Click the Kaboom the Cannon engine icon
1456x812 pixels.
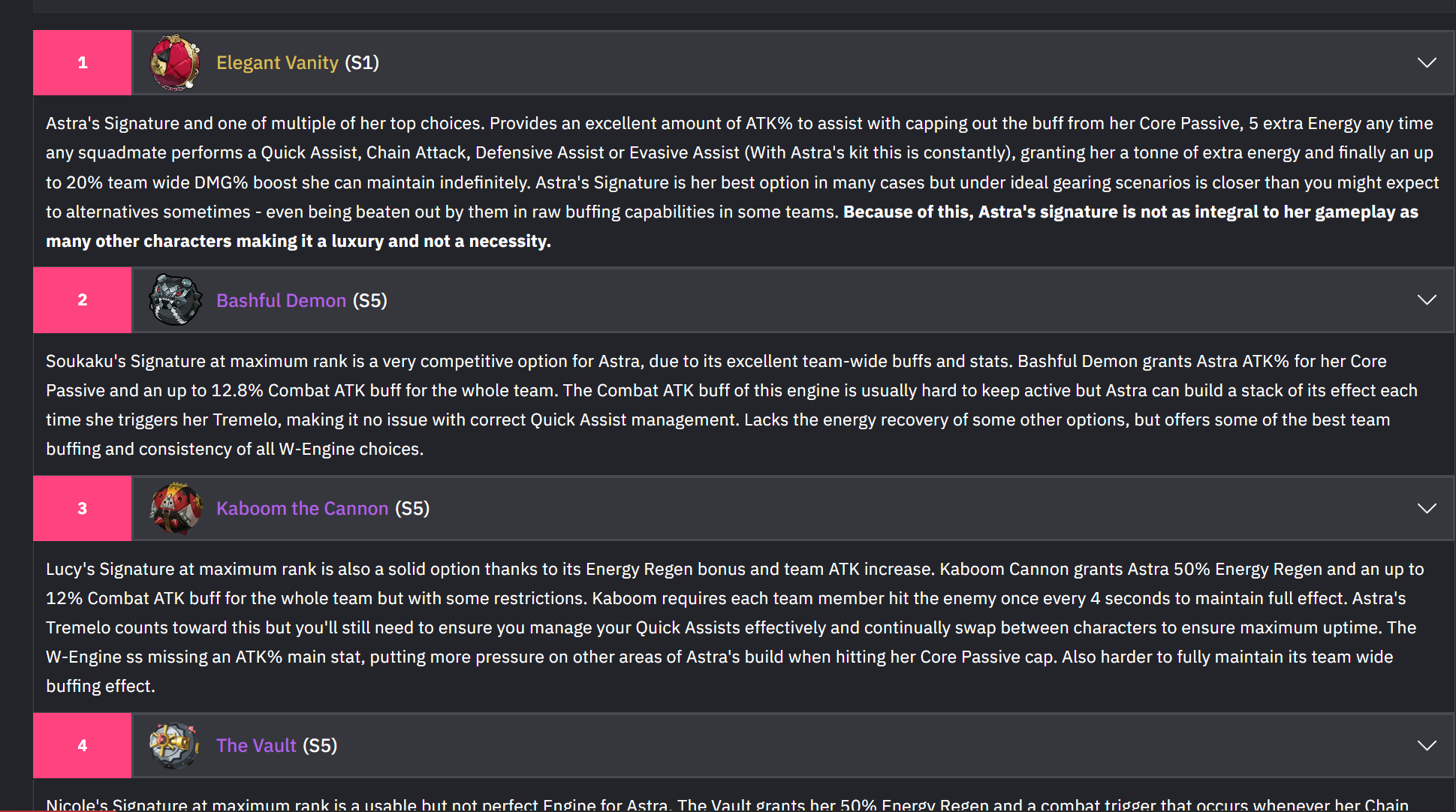pyautogui.click(x=175, y=508)
